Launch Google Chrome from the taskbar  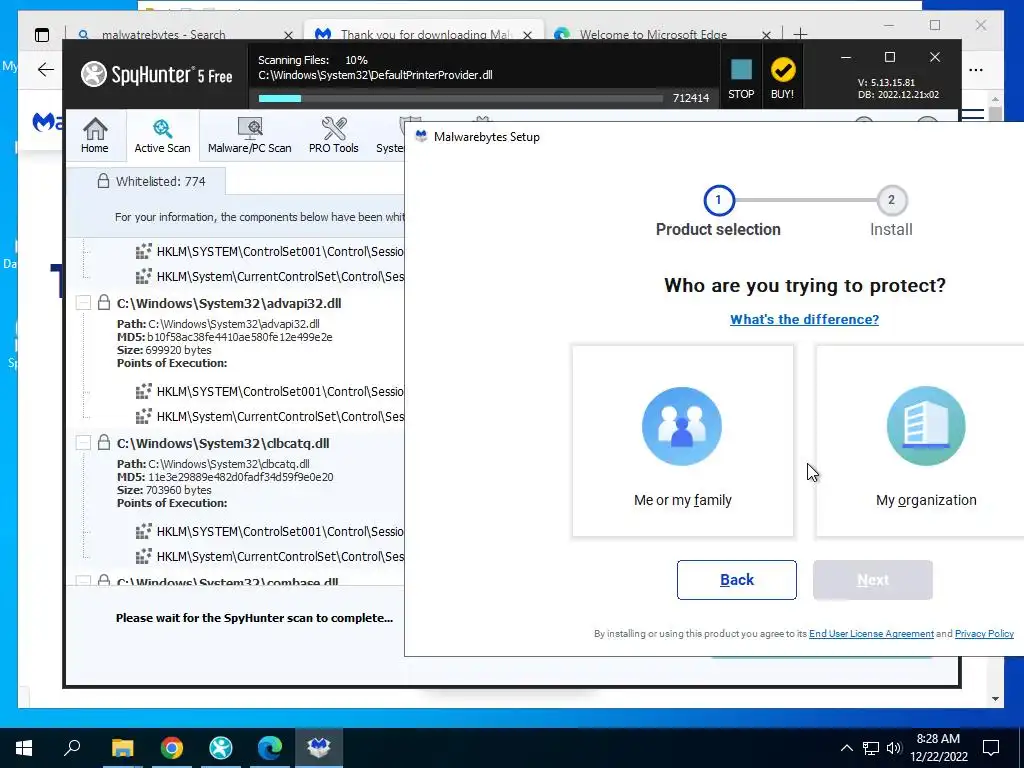pyautogui.click(x=172, y=747)
